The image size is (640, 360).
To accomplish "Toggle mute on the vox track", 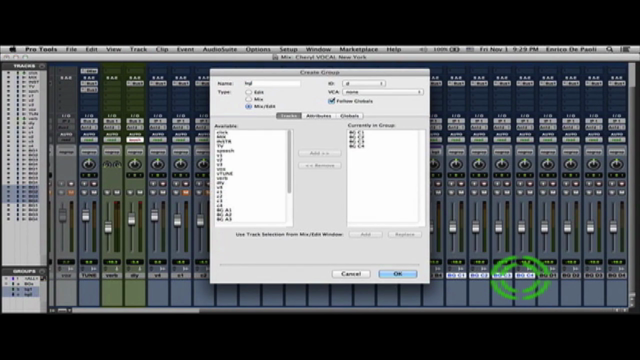I will (71, 192).
